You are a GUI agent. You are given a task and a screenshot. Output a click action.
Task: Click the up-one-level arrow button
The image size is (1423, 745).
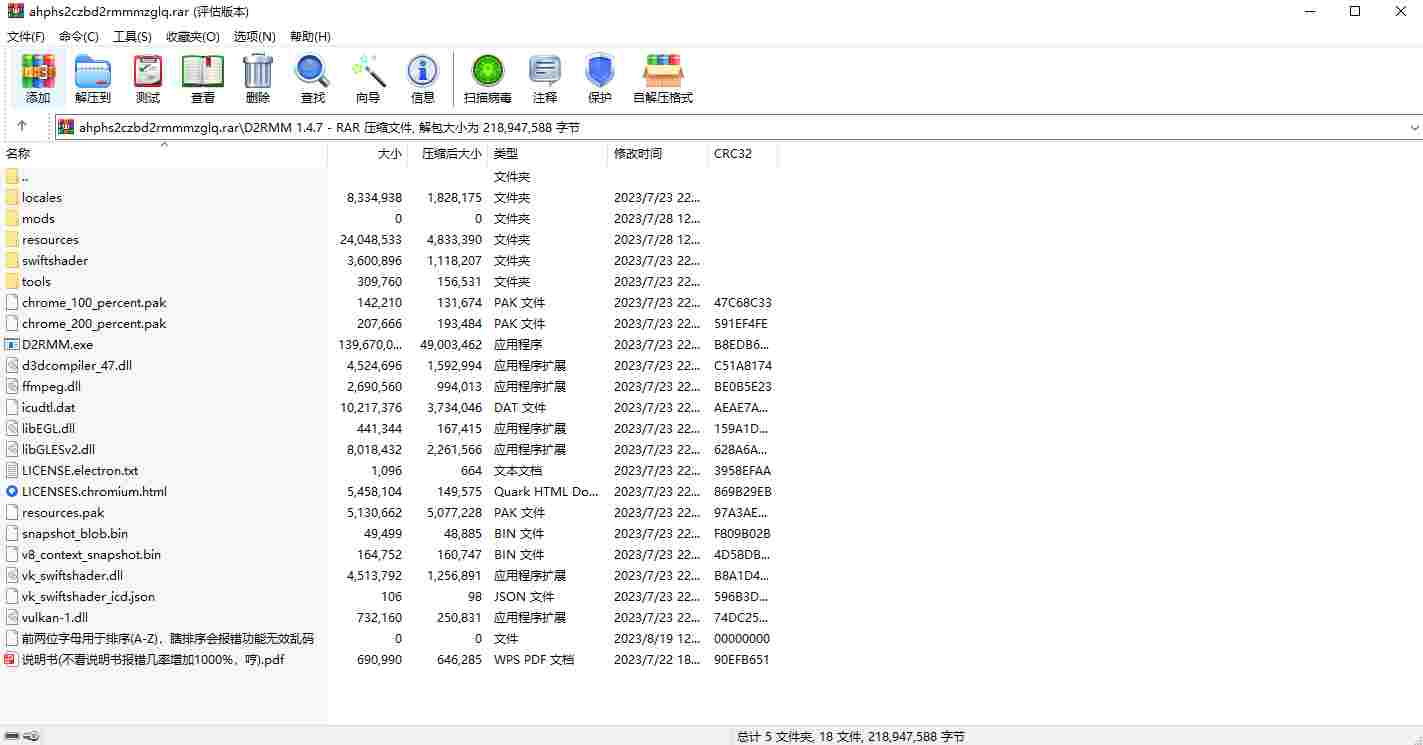point(22,127)
